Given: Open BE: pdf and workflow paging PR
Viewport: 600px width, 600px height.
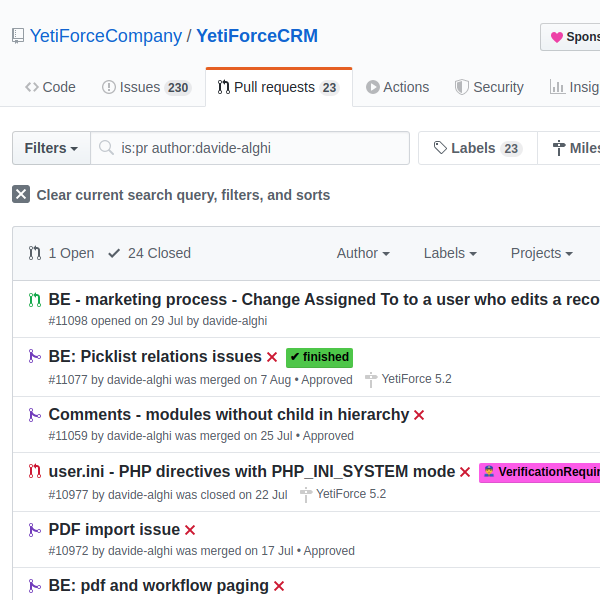Looking at the screenshot, I should point(158,586).
